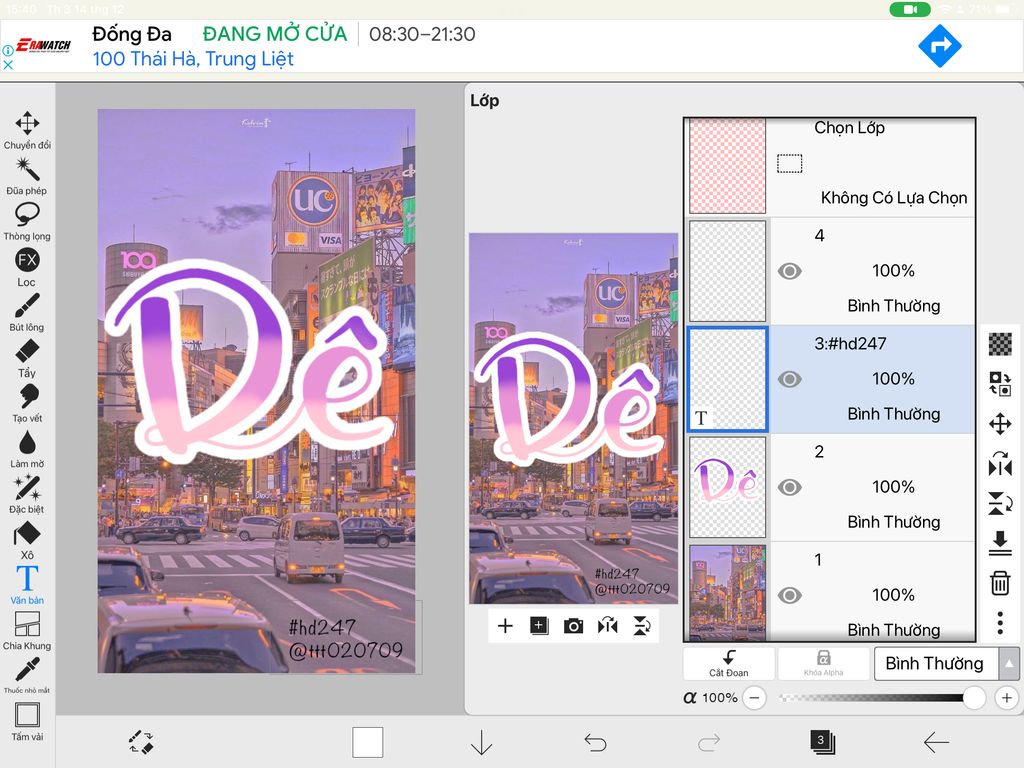The width and height of the screenshot is (1024, 768).
Task: Select the Tẩy eraser tool
Action: 27,358
